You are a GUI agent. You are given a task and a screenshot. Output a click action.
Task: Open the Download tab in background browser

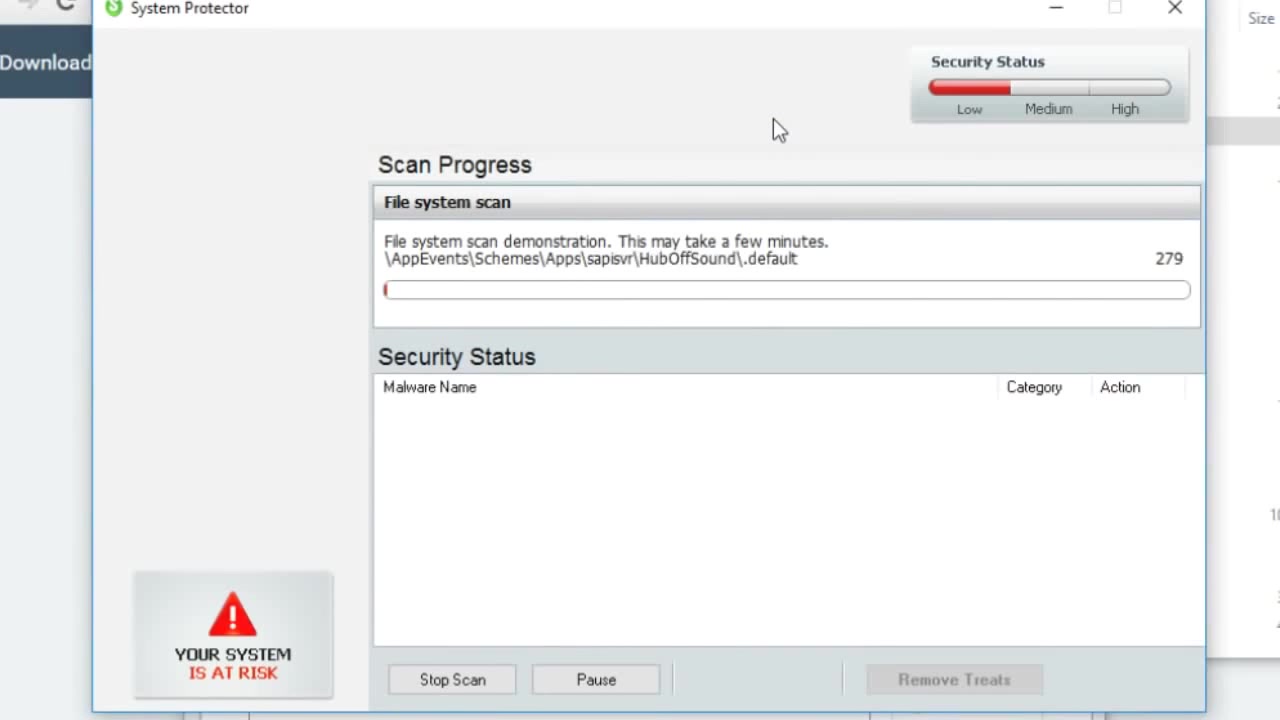(45, 62)
